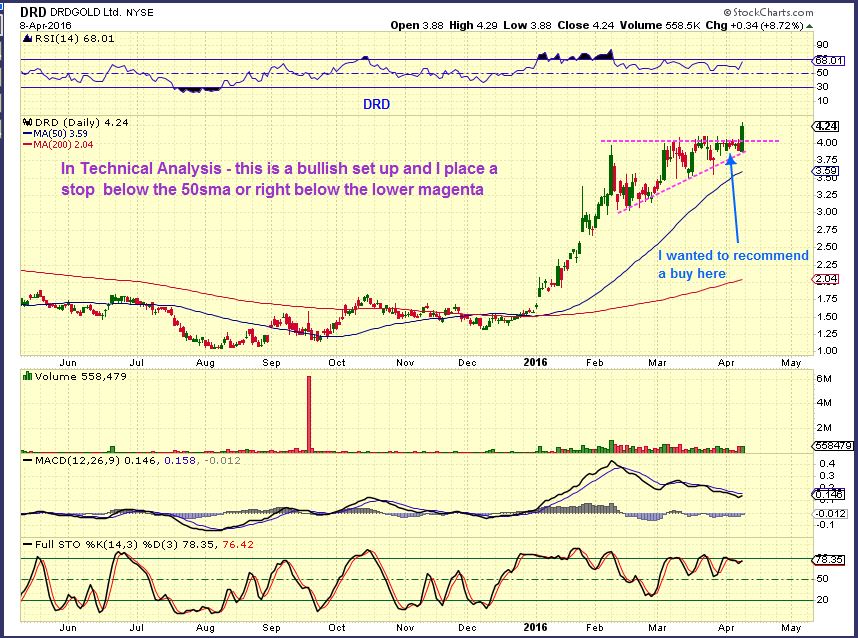Click the 4.00 price axis label

point(826,142)
